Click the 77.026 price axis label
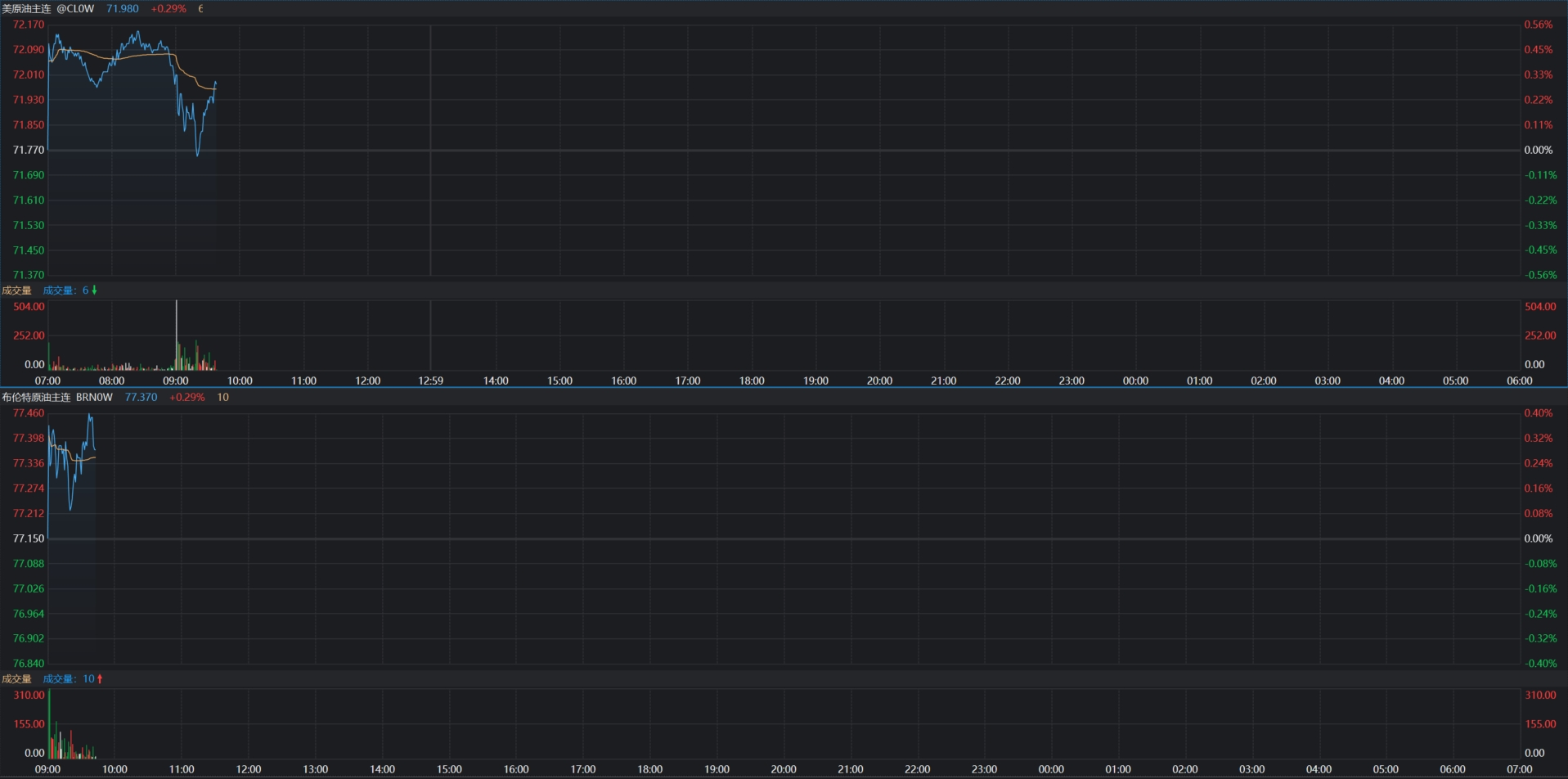 (x=29, y=588)
